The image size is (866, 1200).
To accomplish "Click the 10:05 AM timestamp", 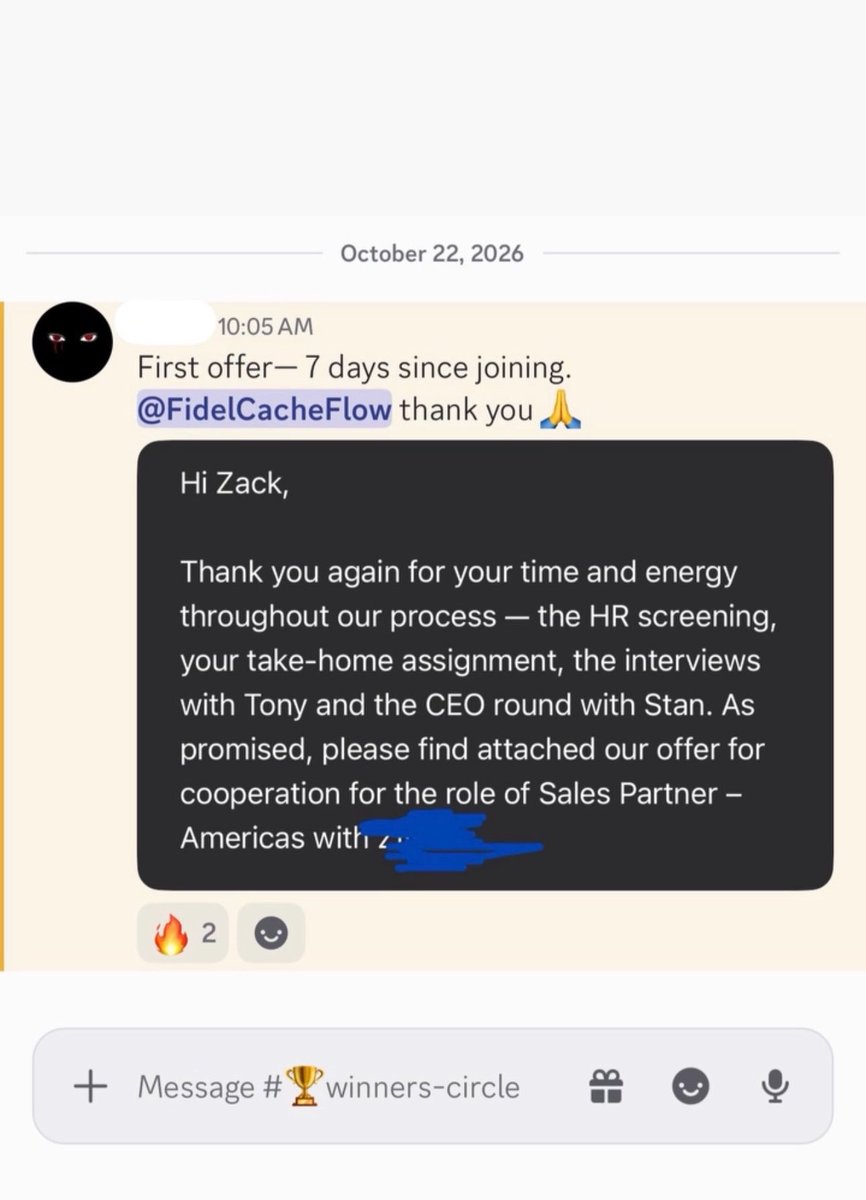I will tap(265, 326).
